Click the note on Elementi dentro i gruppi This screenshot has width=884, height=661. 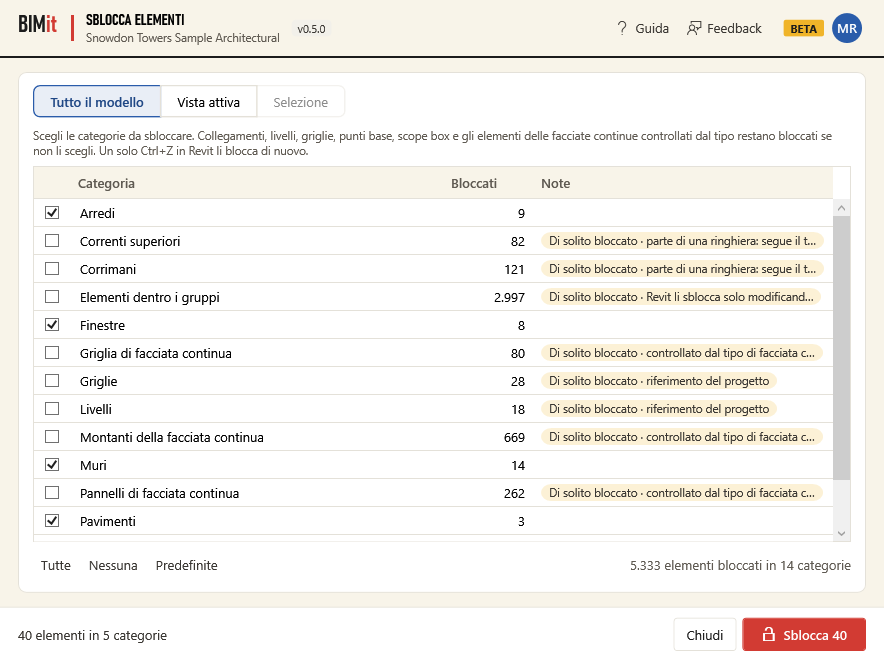pos(681,297)
